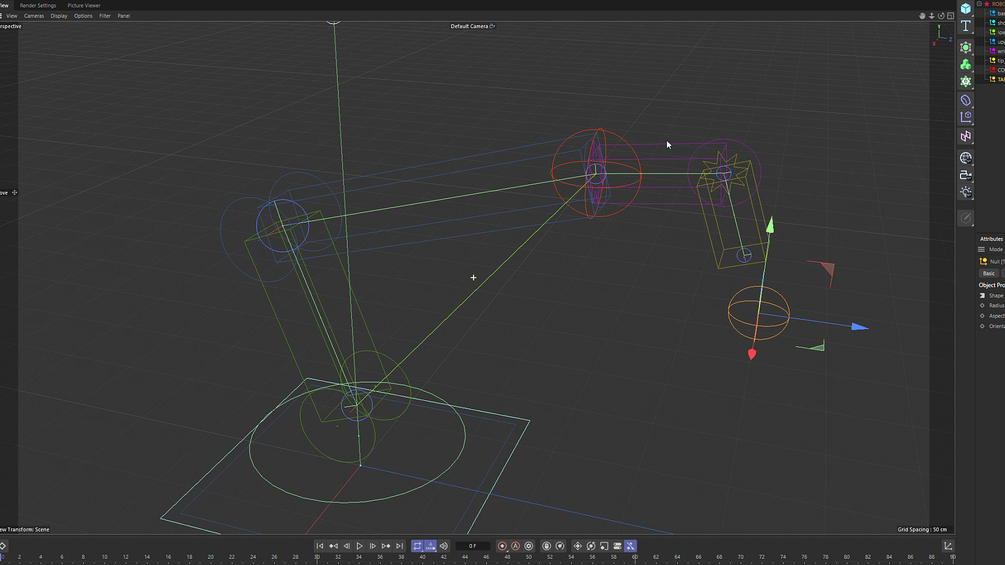
Task: Click the viewport axis orientation gizmo
Action: 942,35
